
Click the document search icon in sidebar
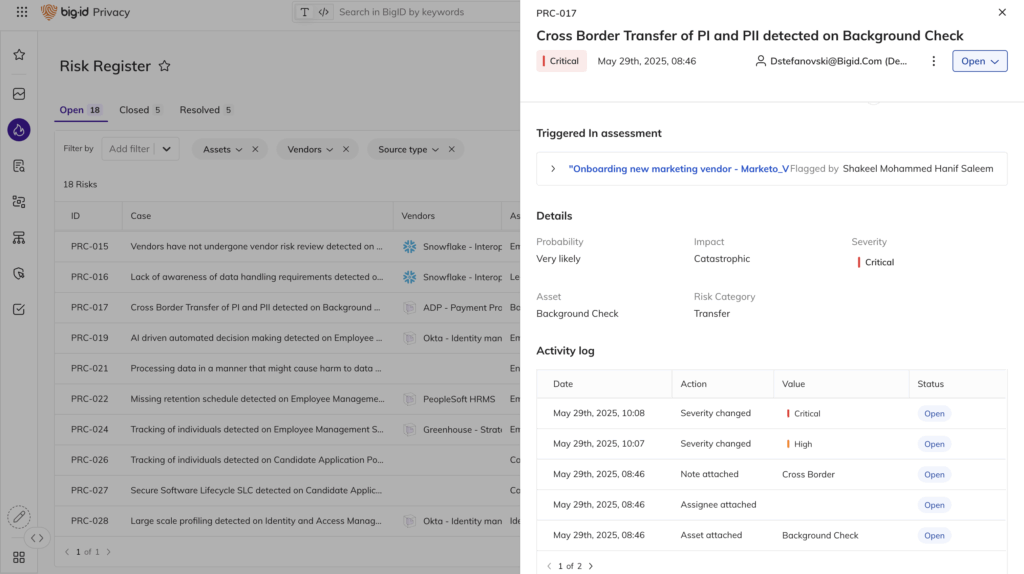pos(19,166)
